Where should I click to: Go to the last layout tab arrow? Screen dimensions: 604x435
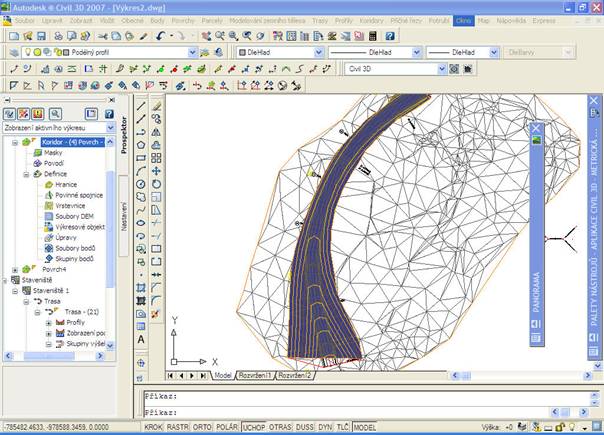tap(203, 375)
